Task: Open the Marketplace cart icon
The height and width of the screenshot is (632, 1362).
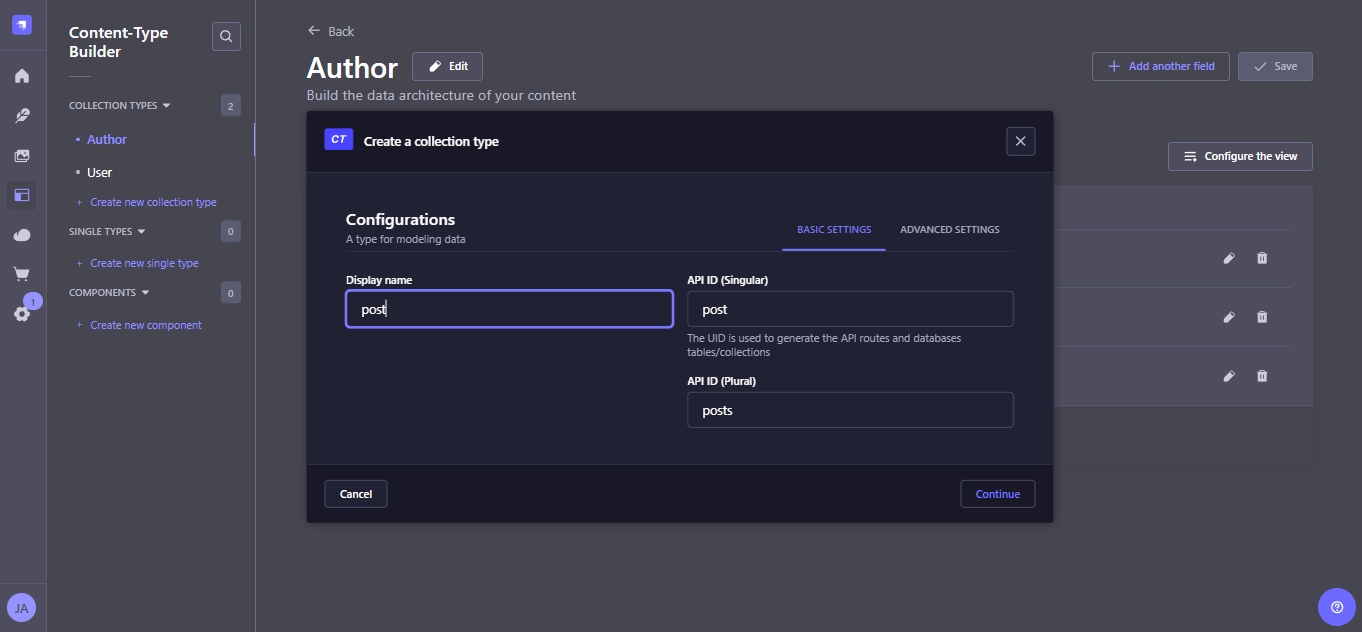Action: [x=21, y=273]
